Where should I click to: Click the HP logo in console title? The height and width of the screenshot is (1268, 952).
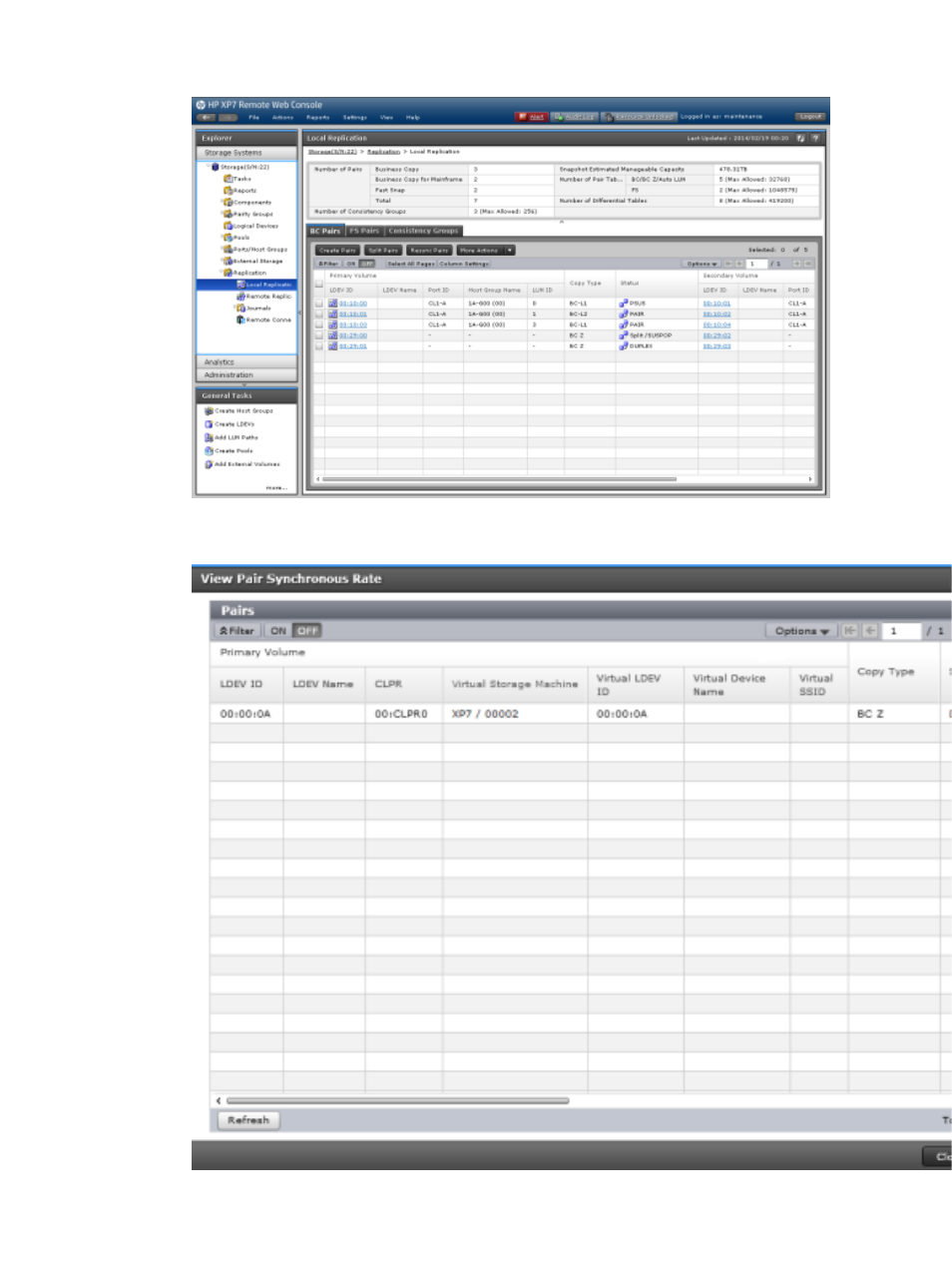click(201, 104)
